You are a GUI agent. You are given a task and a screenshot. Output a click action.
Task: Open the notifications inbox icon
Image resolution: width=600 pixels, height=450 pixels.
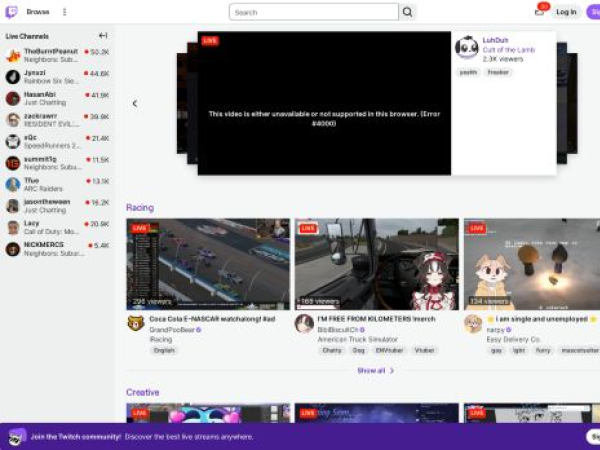click(x=539, y=12)
